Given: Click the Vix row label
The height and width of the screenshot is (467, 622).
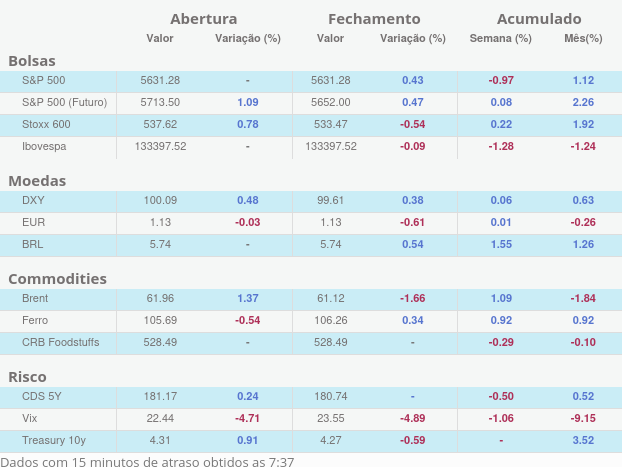Looking at the screenshot, I should click(30, 418).
